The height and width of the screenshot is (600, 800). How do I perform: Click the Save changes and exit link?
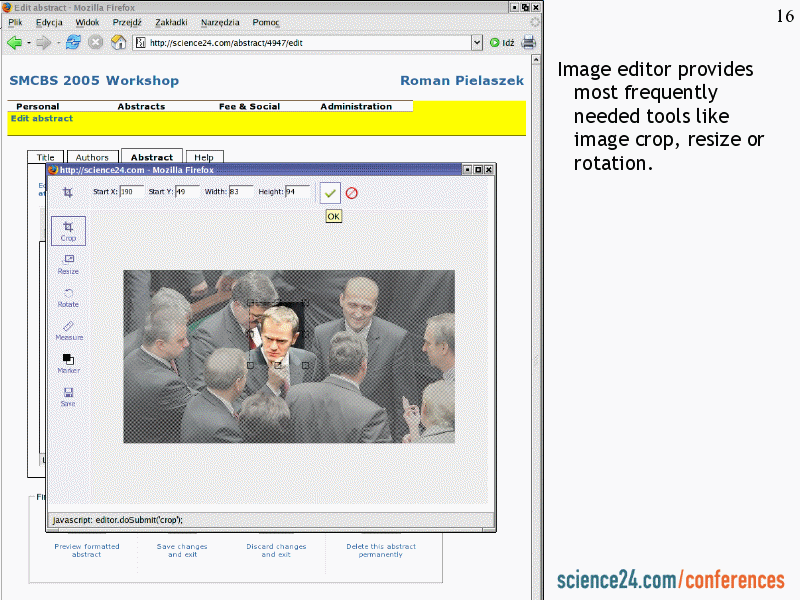182,550
